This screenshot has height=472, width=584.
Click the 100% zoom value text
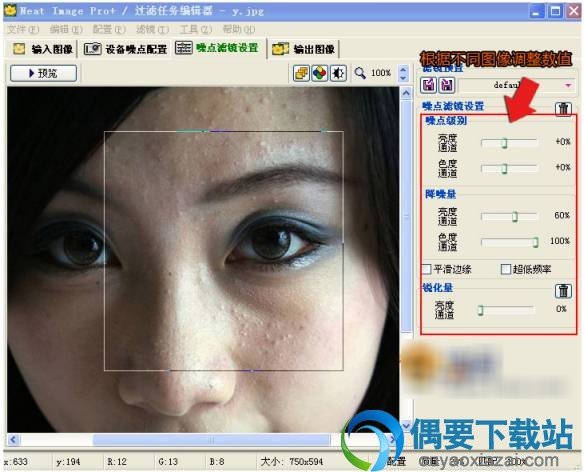pyautogui.click(x=381, y=73)
